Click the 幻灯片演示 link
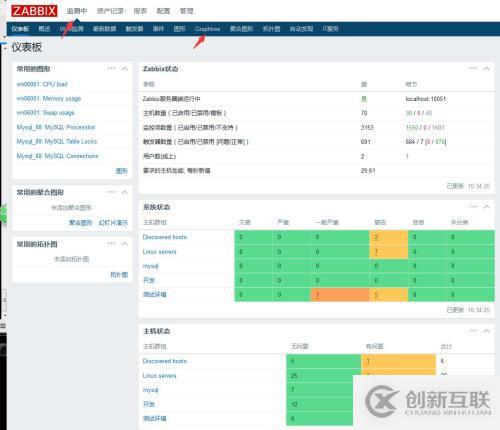The height and width of the screenshot is (430, 500). point(113,223)
